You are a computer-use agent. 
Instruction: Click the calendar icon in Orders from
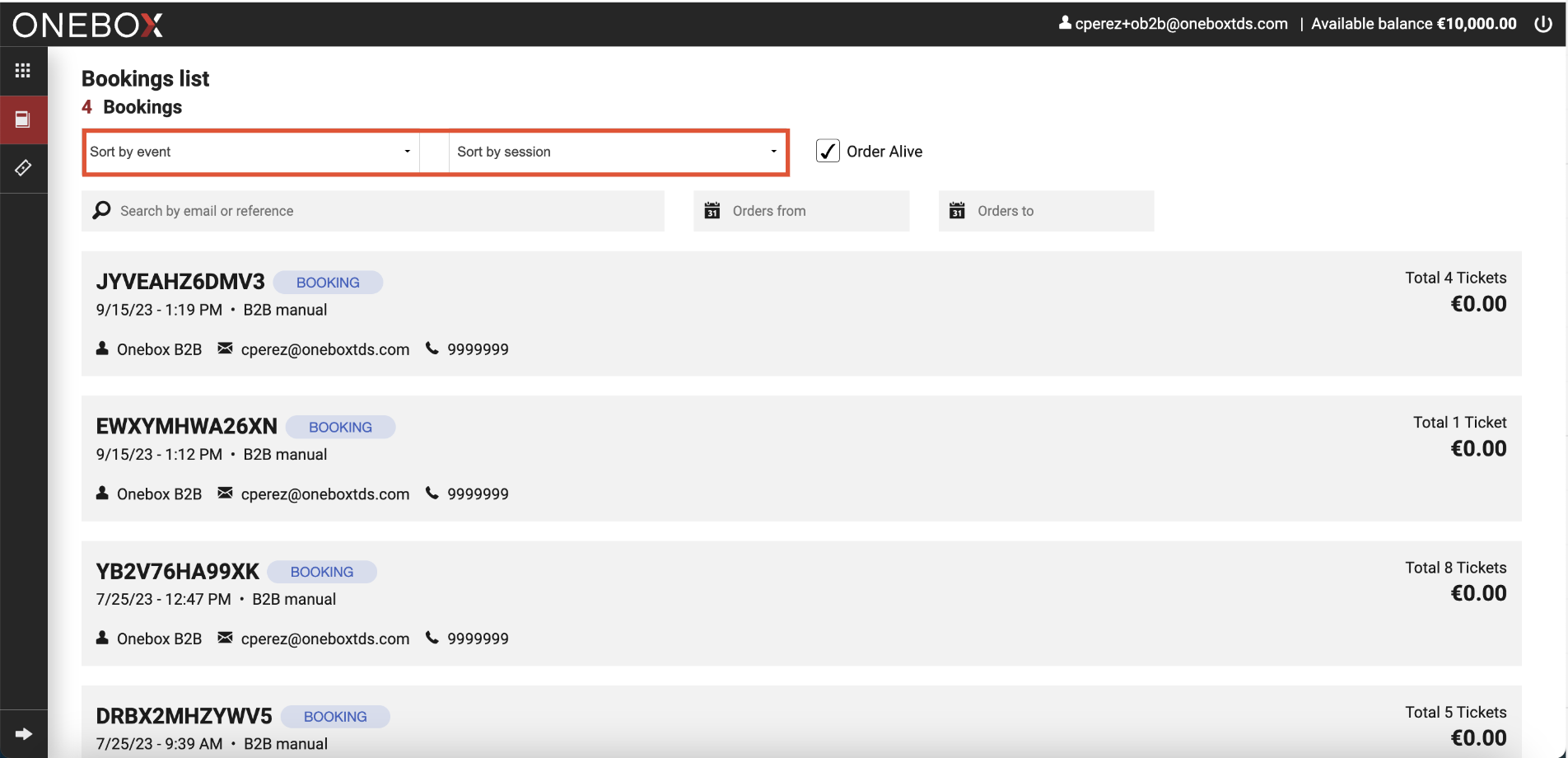coord(712,210)
